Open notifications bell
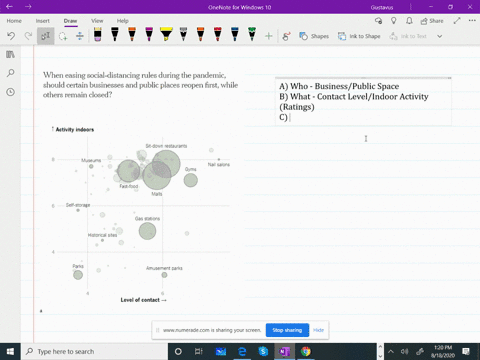The width and height of the screenshot is (480, 360). 409,21
